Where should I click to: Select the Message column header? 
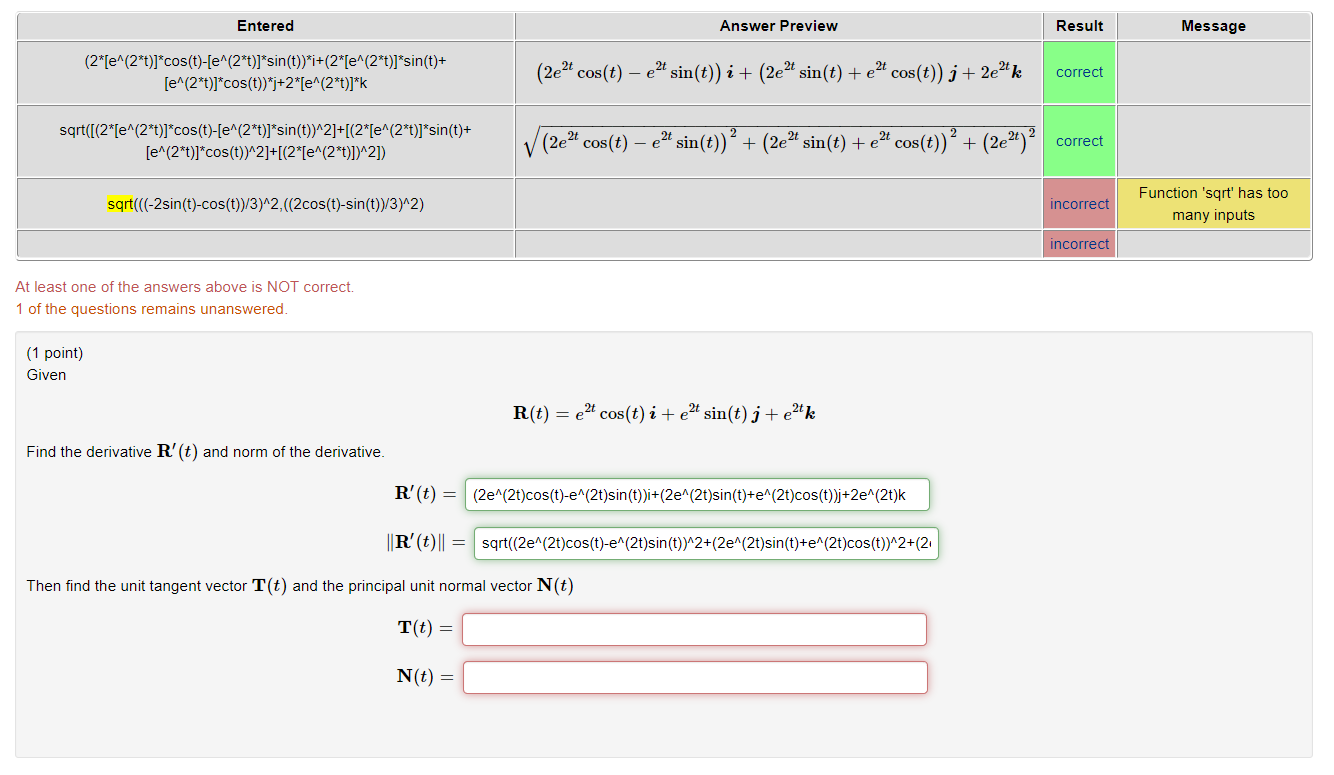pyautogui.click(x=1213, y=25)
